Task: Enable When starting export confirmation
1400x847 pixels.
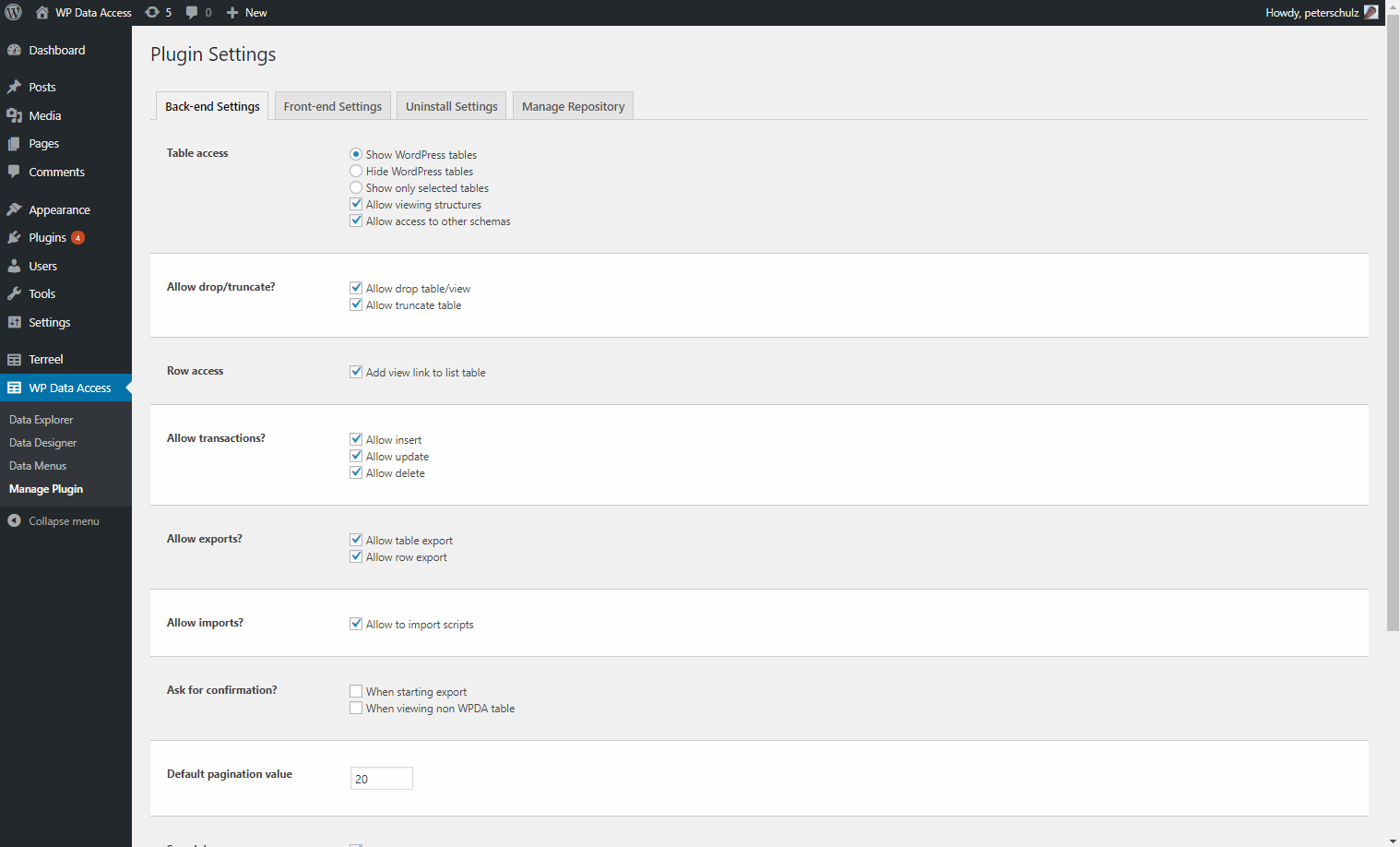Action: pos(356,691)
